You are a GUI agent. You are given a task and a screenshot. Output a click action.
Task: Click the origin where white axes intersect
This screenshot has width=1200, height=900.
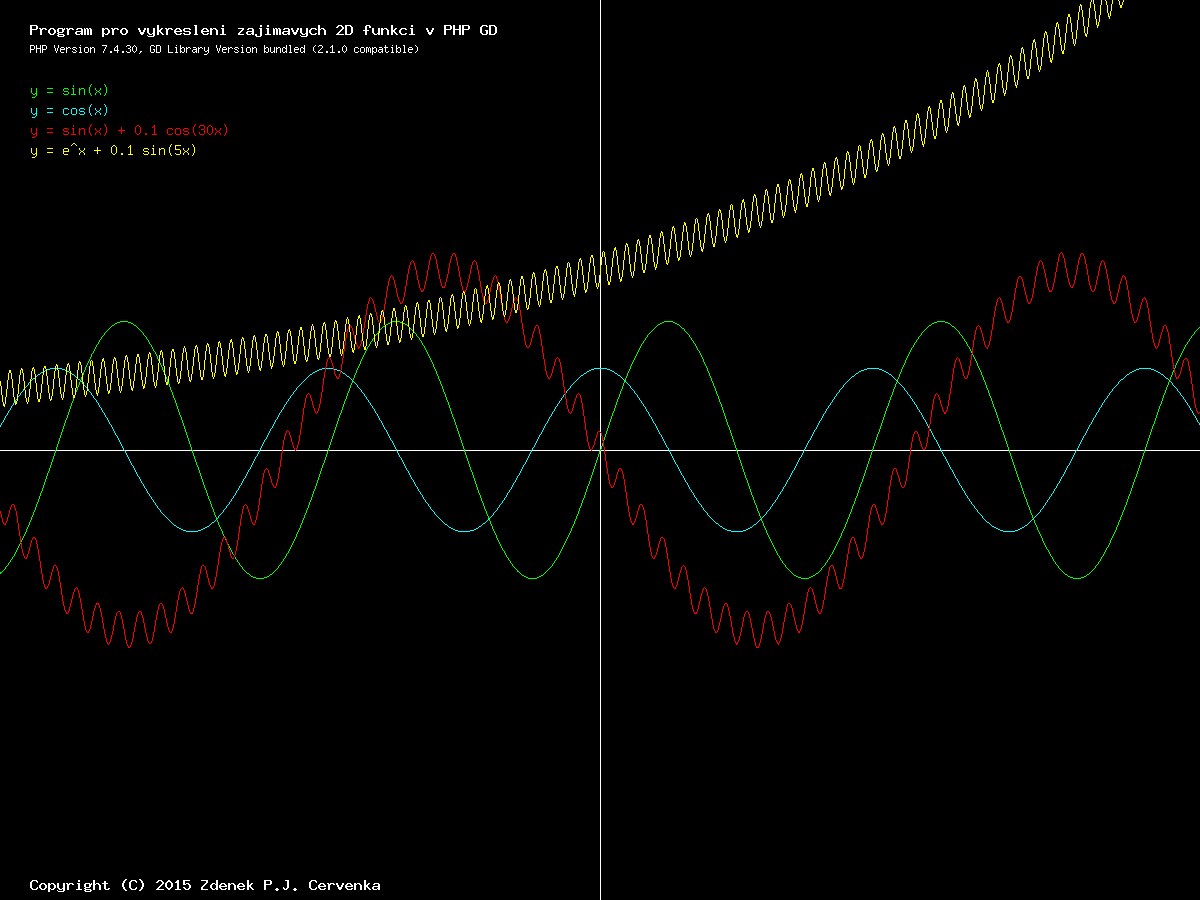click(600, 450)
